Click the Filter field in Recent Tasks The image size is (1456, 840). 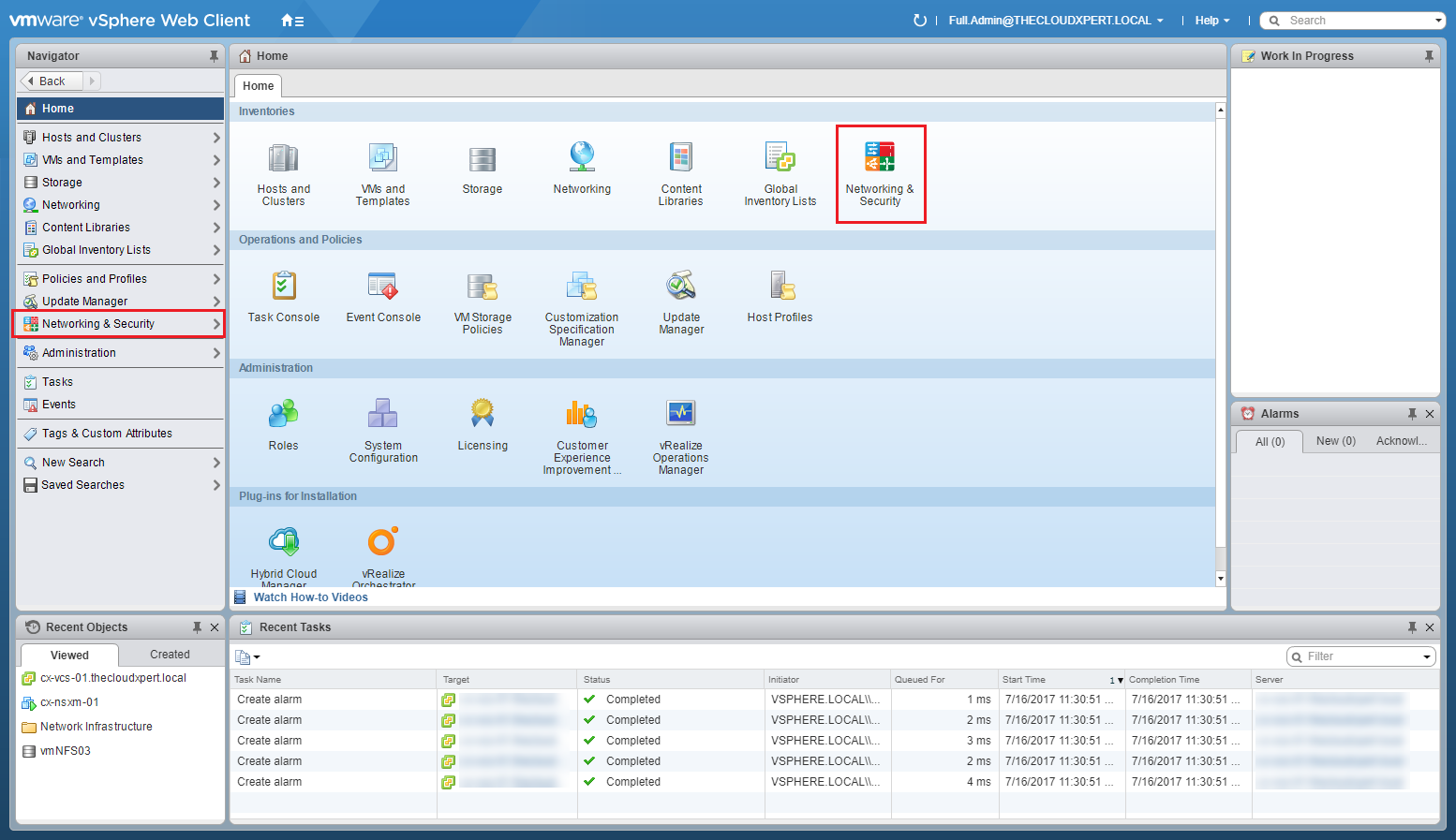click(x=1355, y=656)
